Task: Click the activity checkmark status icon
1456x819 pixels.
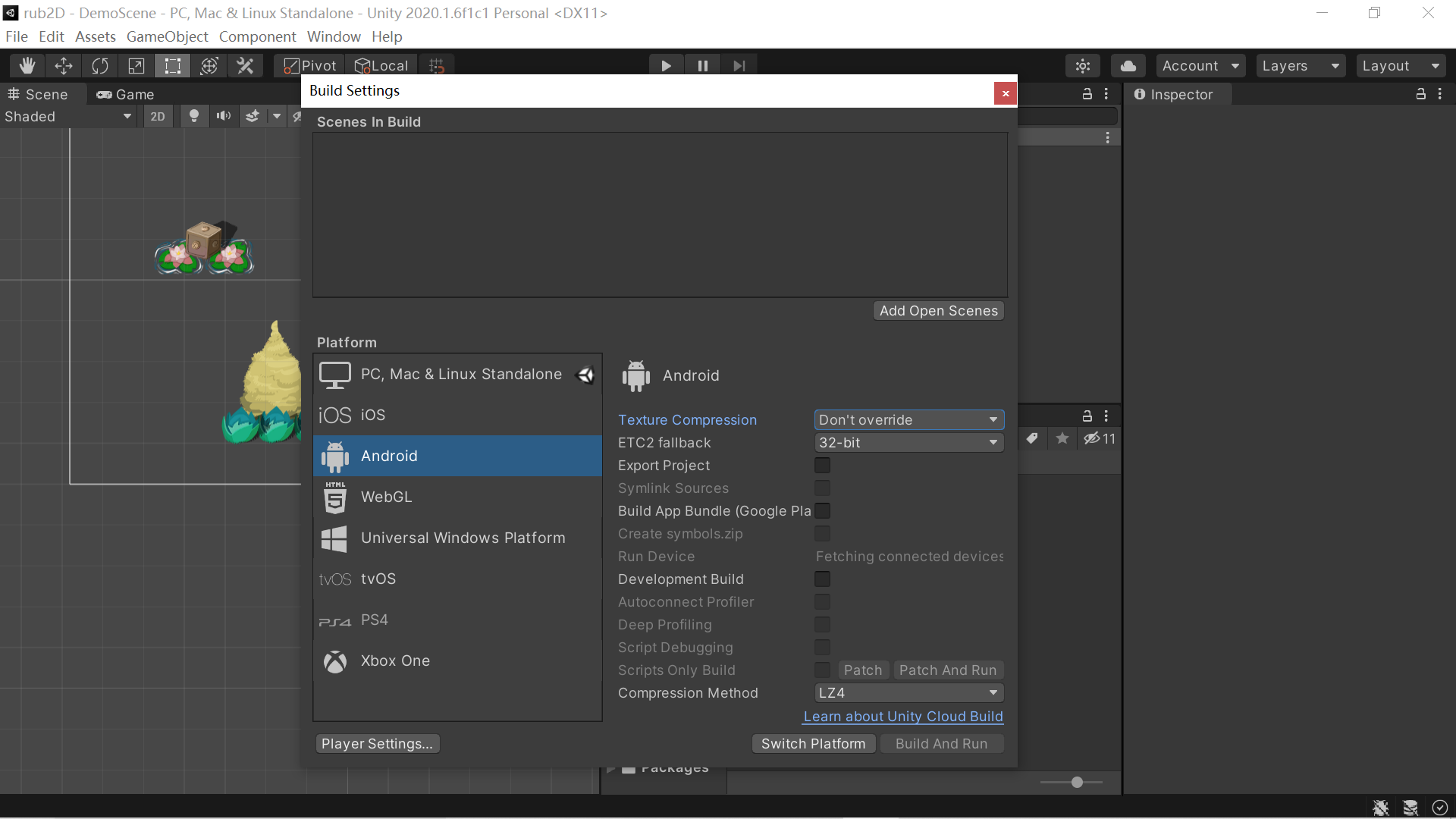Action: [x=1440, y=808]
